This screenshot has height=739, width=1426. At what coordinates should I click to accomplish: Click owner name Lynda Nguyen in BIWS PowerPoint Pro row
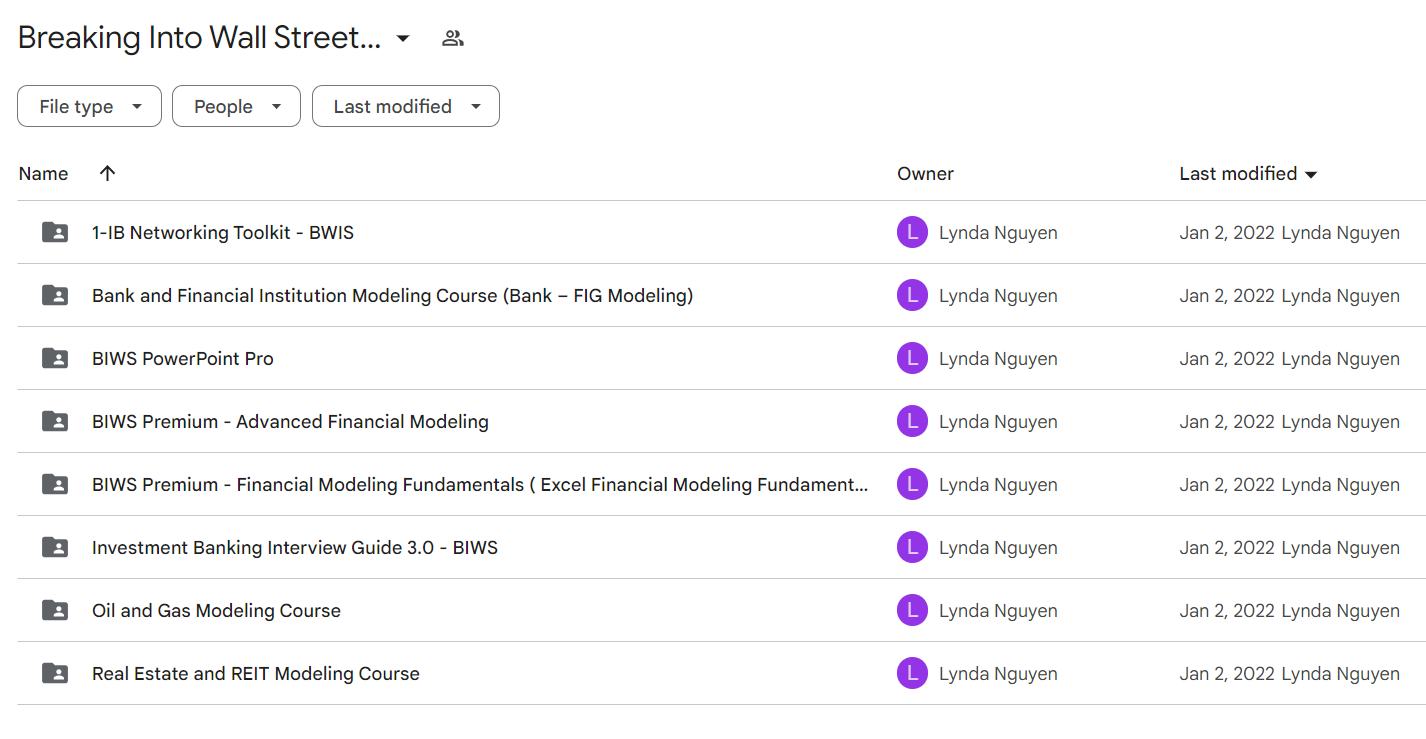tap(998, 359)
